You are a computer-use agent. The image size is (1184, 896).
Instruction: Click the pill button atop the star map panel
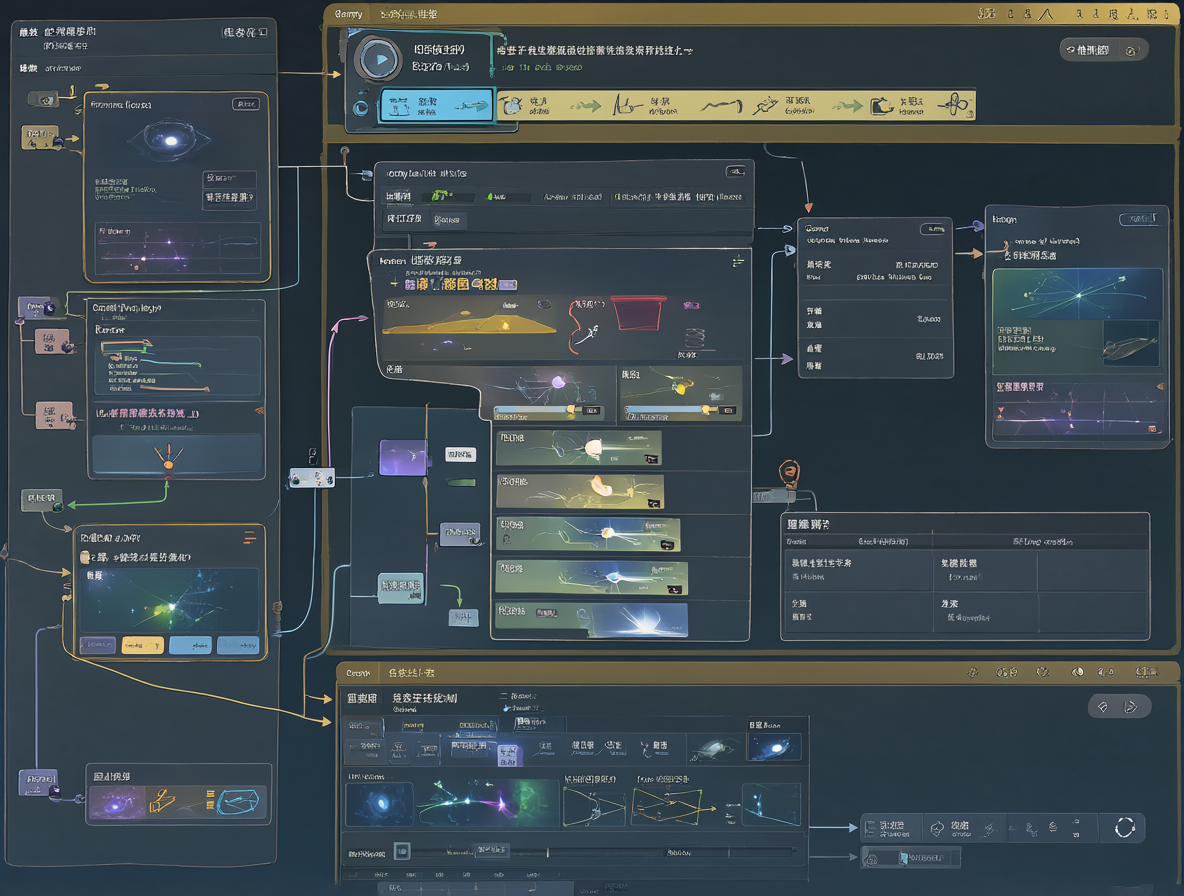point(1138,219)
